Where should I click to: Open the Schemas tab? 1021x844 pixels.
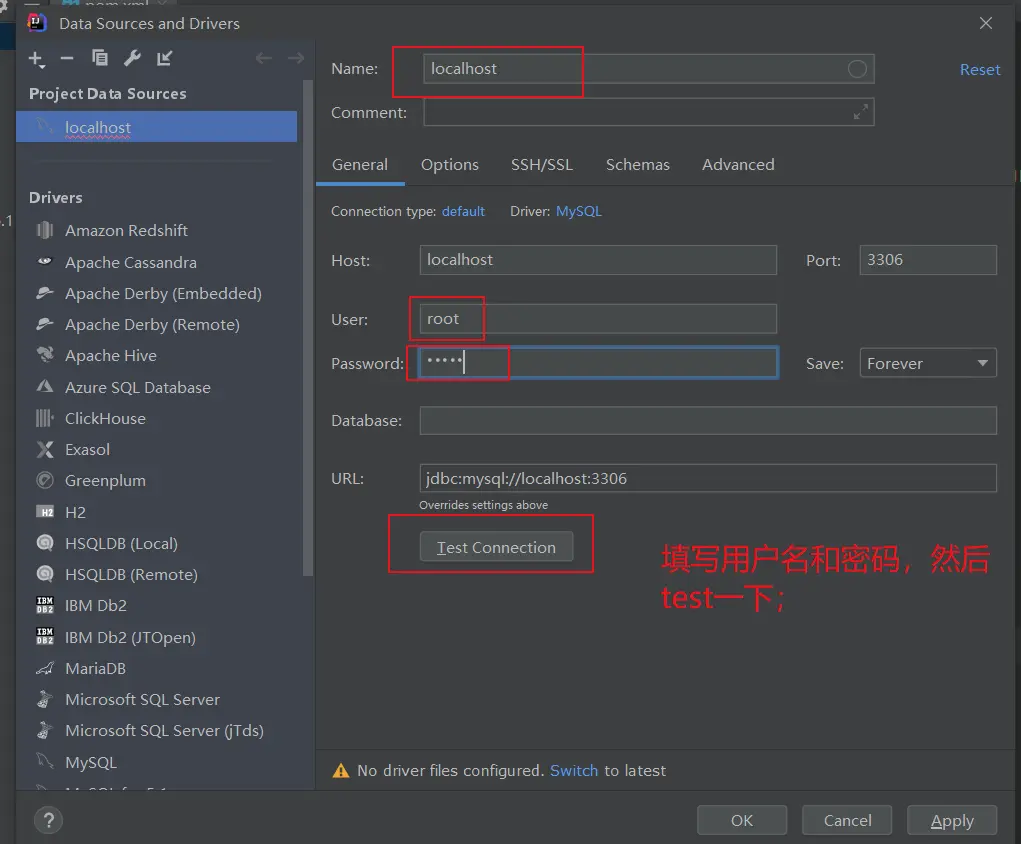point(637,165)
